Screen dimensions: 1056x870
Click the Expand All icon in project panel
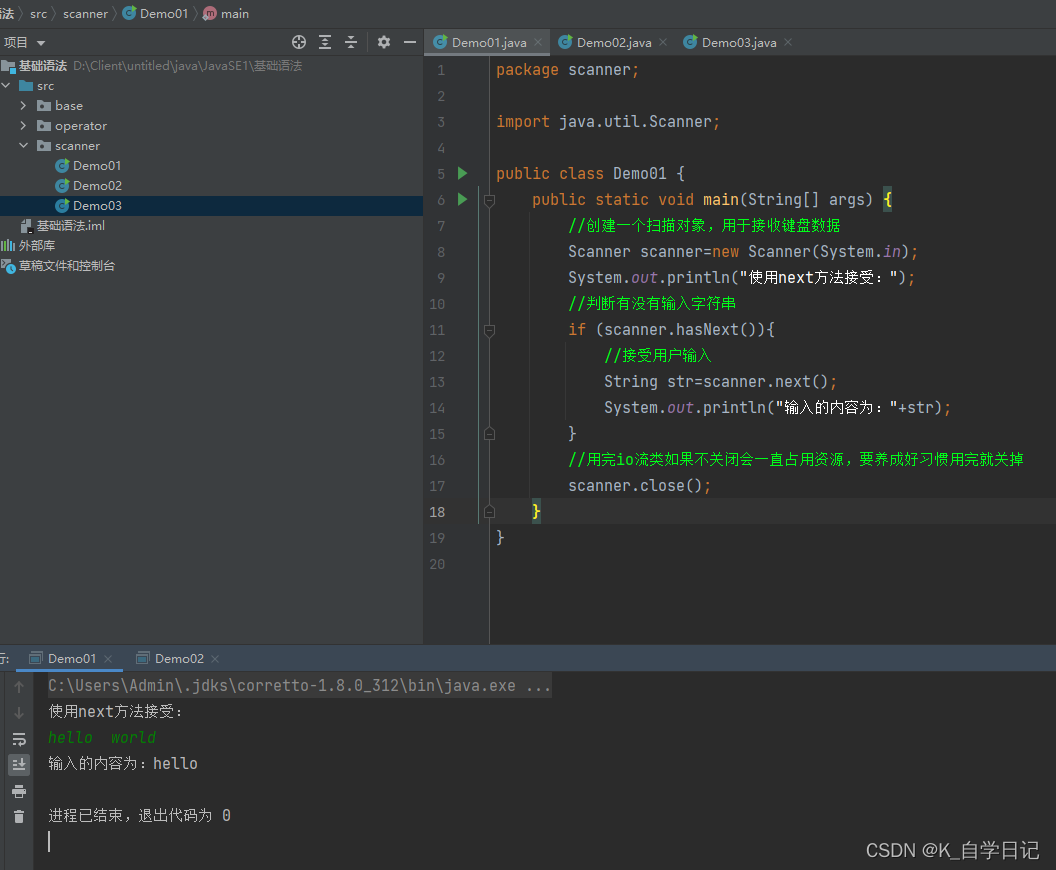pyautogui.click(x=325, y=42)
